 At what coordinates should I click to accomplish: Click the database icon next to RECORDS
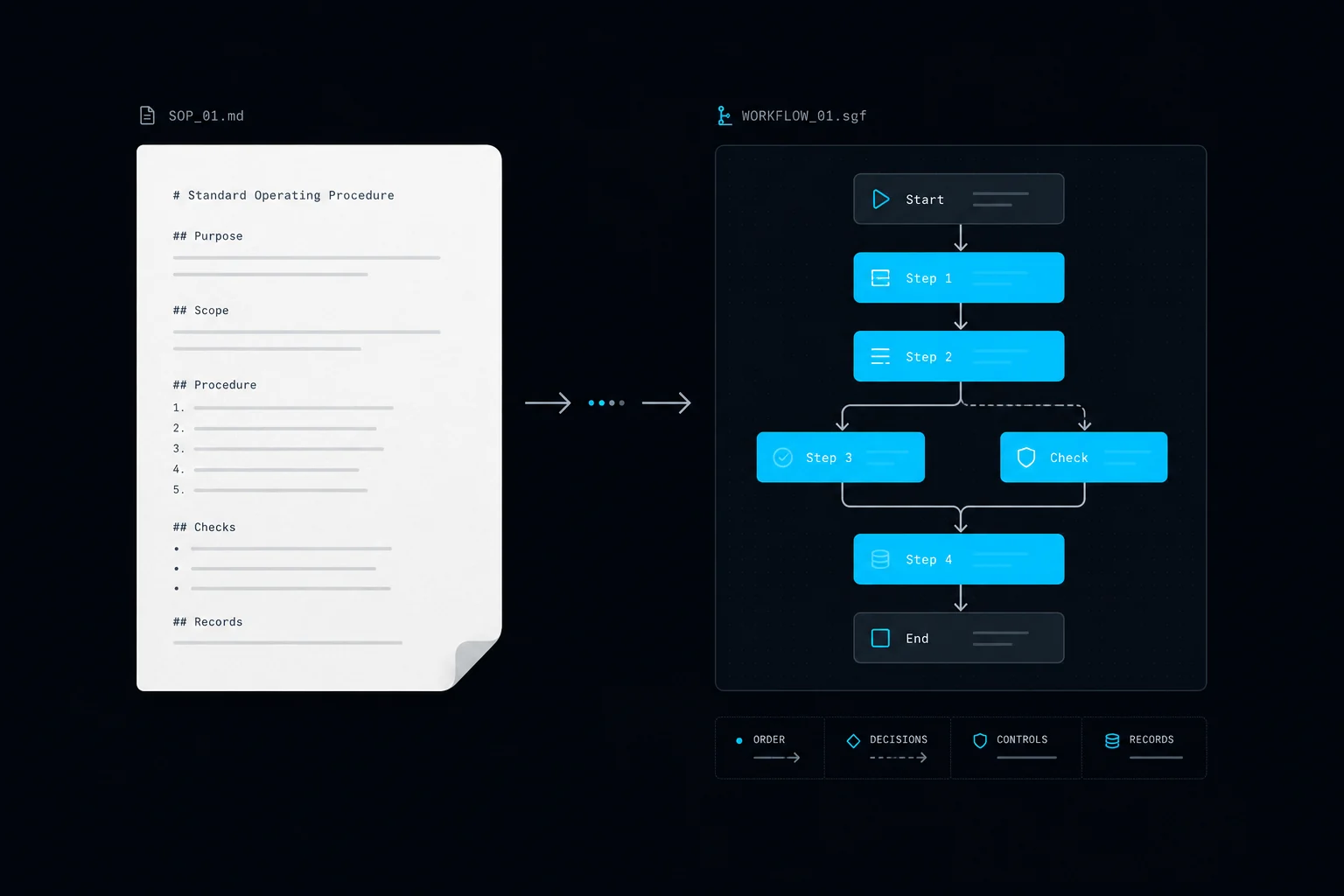point(1112,741)
